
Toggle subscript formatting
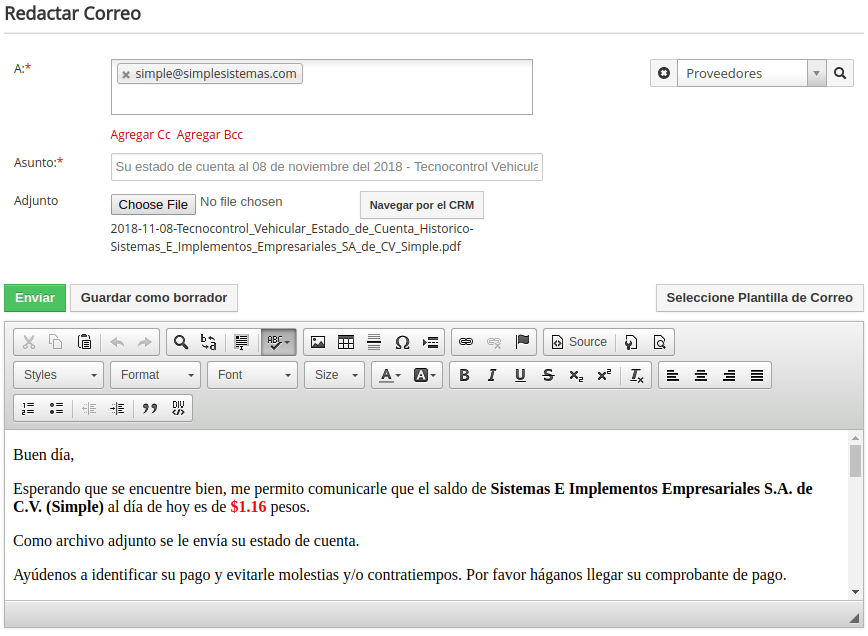pos(576,375)
